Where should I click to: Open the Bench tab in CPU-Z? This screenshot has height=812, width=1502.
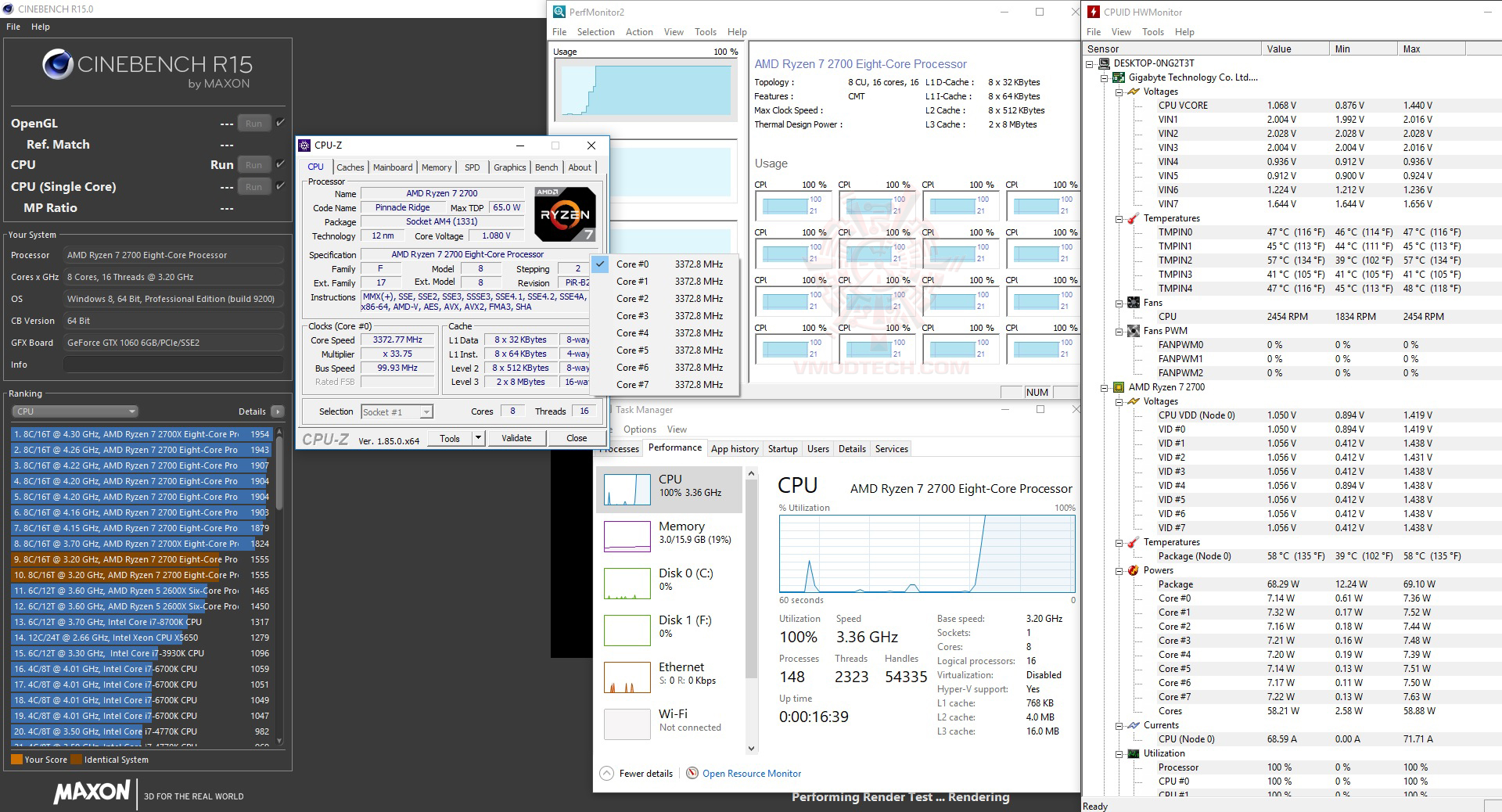[546, 167]
